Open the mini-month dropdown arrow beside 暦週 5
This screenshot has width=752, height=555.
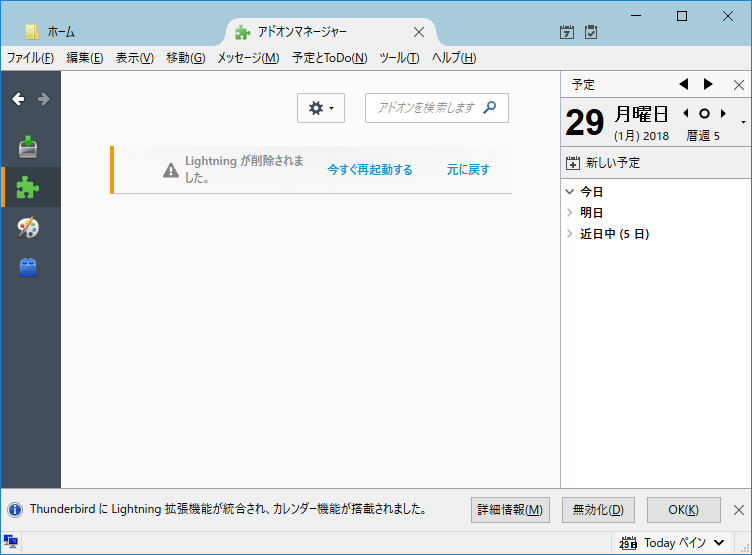point(743,122)
